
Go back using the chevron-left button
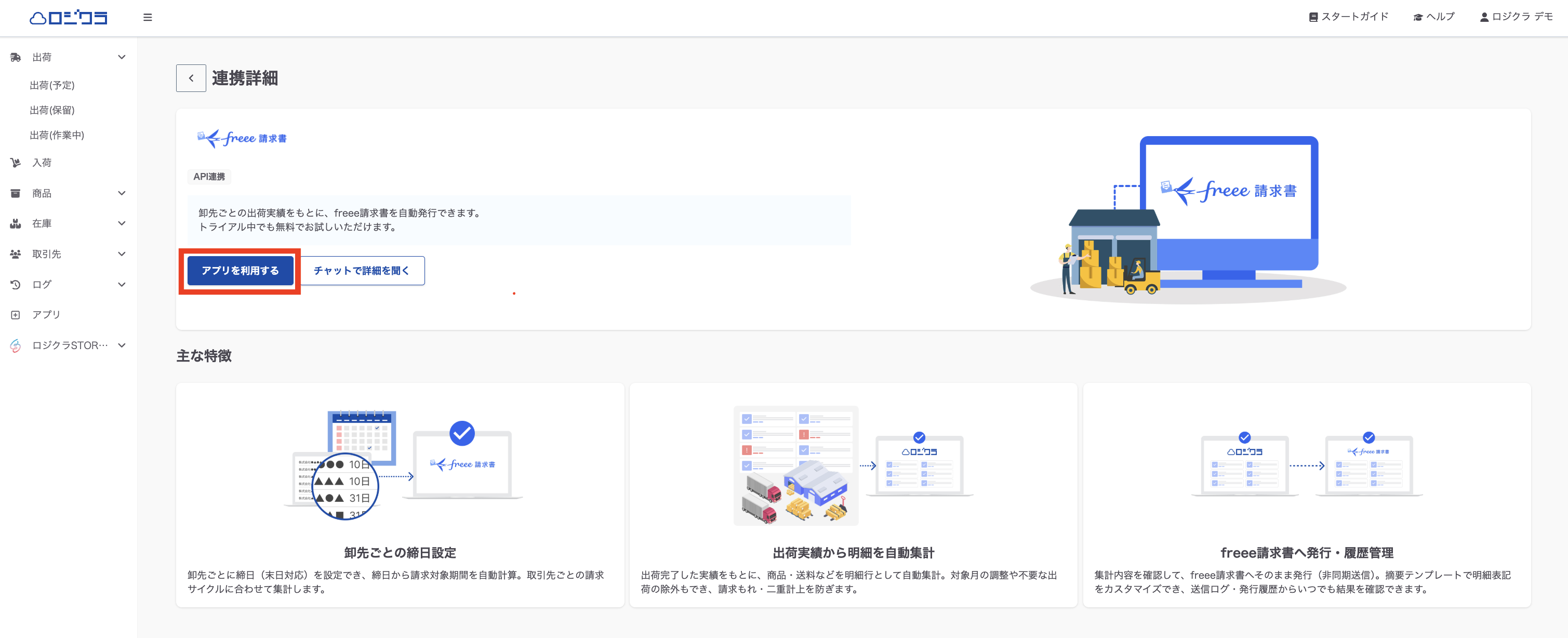[x=191, y=78]
